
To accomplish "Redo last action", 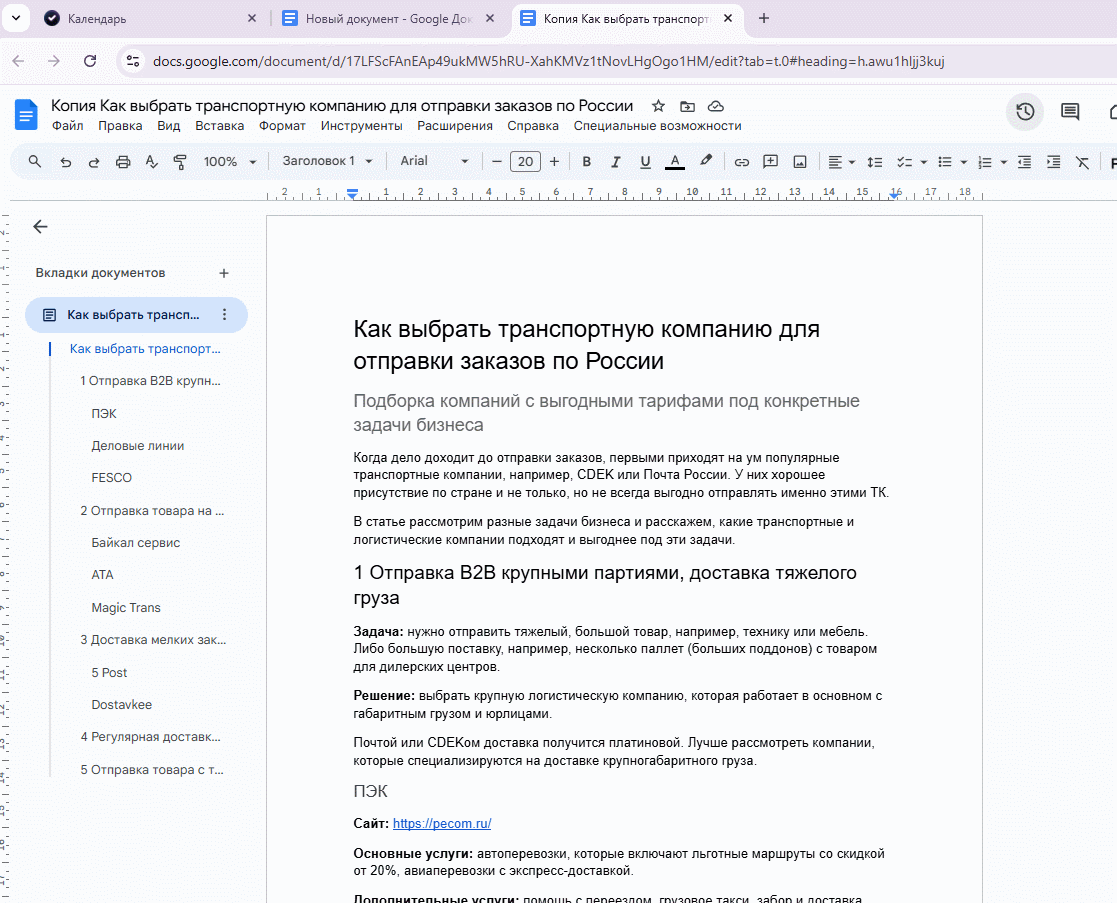I will tap(94, 162).
